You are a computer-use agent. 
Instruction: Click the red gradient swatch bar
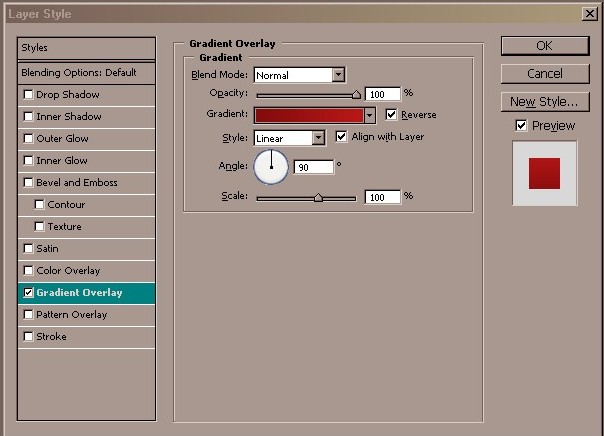308,116
